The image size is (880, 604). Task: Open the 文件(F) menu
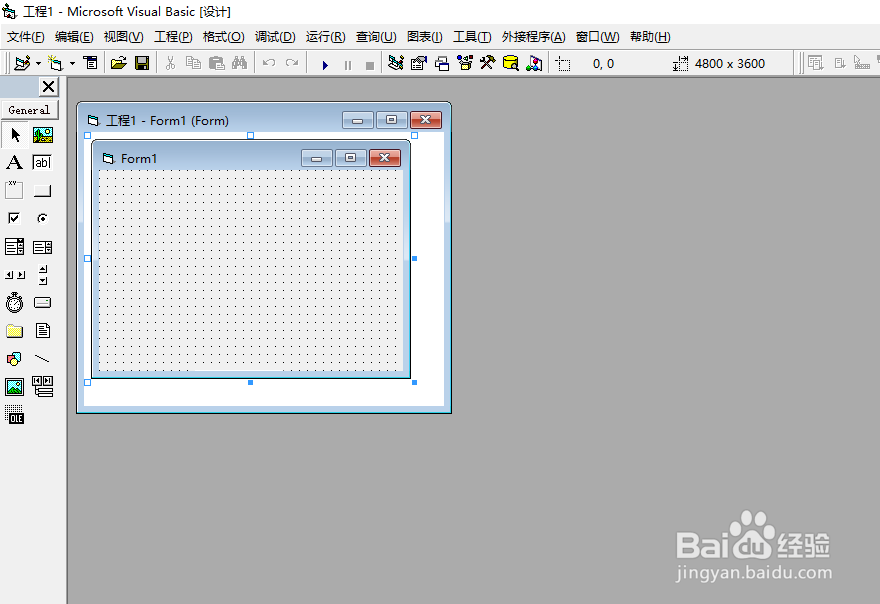click(x=26, y=37)
